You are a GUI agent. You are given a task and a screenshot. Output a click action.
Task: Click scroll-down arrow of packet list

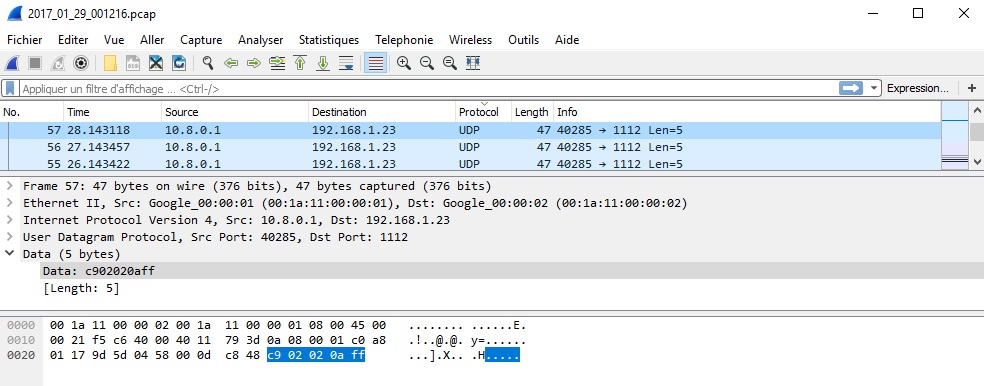pyautogui.click(x=976, y=162)
